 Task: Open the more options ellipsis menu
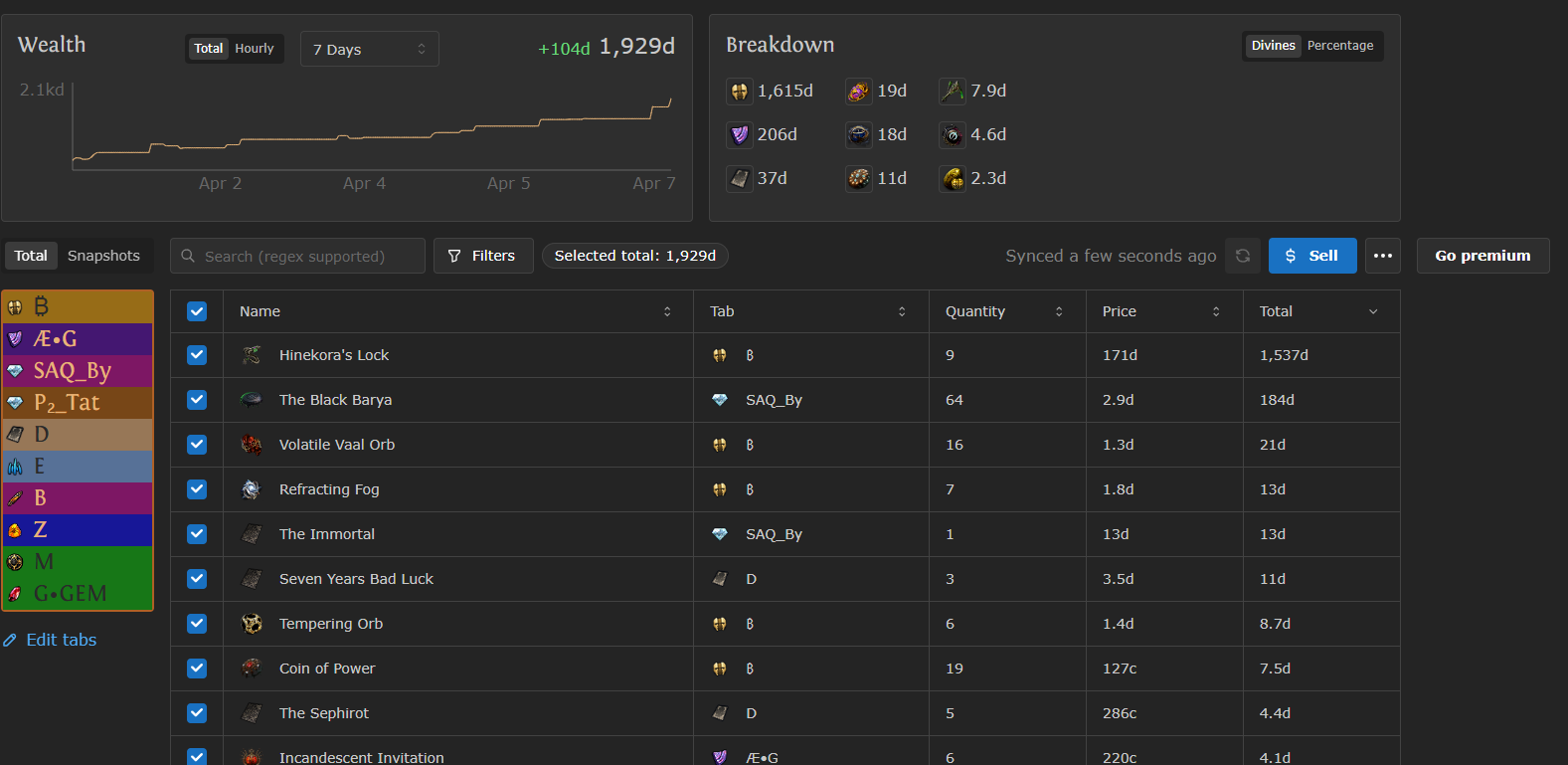[x=1383, y=256]
